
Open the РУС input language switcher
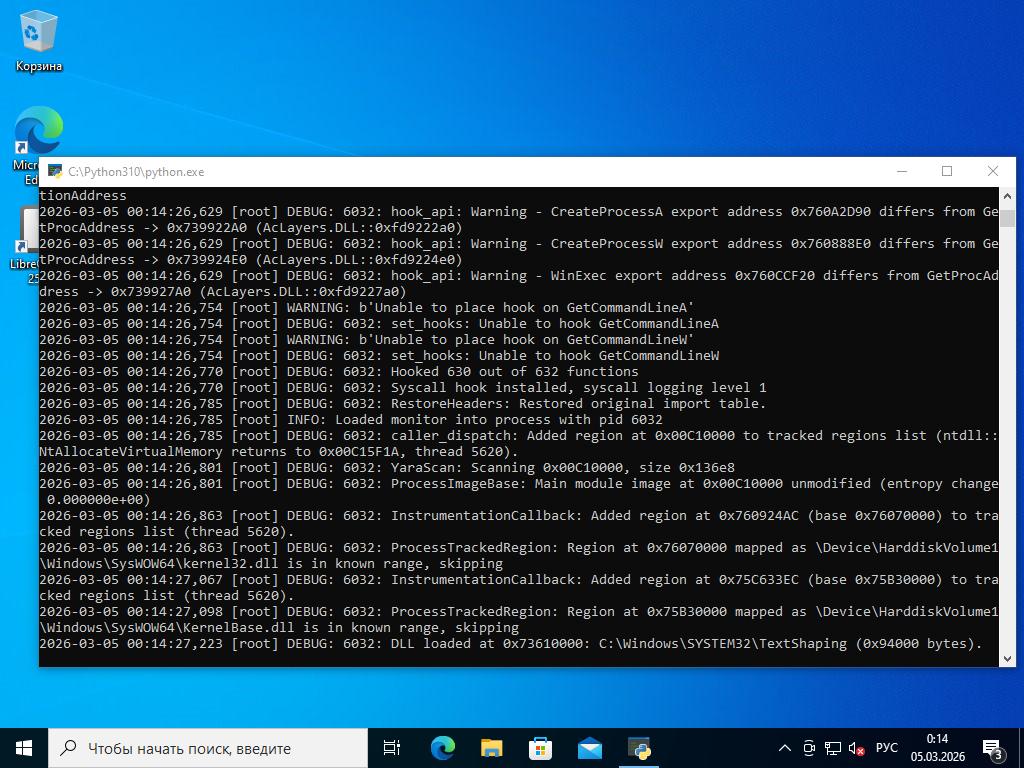coord(886,748)
